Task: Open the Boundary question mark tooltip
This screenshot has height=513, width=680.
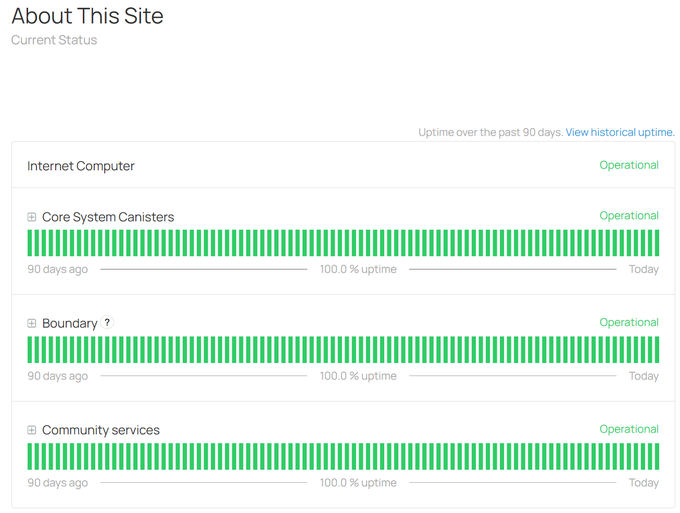Action: 107,322
